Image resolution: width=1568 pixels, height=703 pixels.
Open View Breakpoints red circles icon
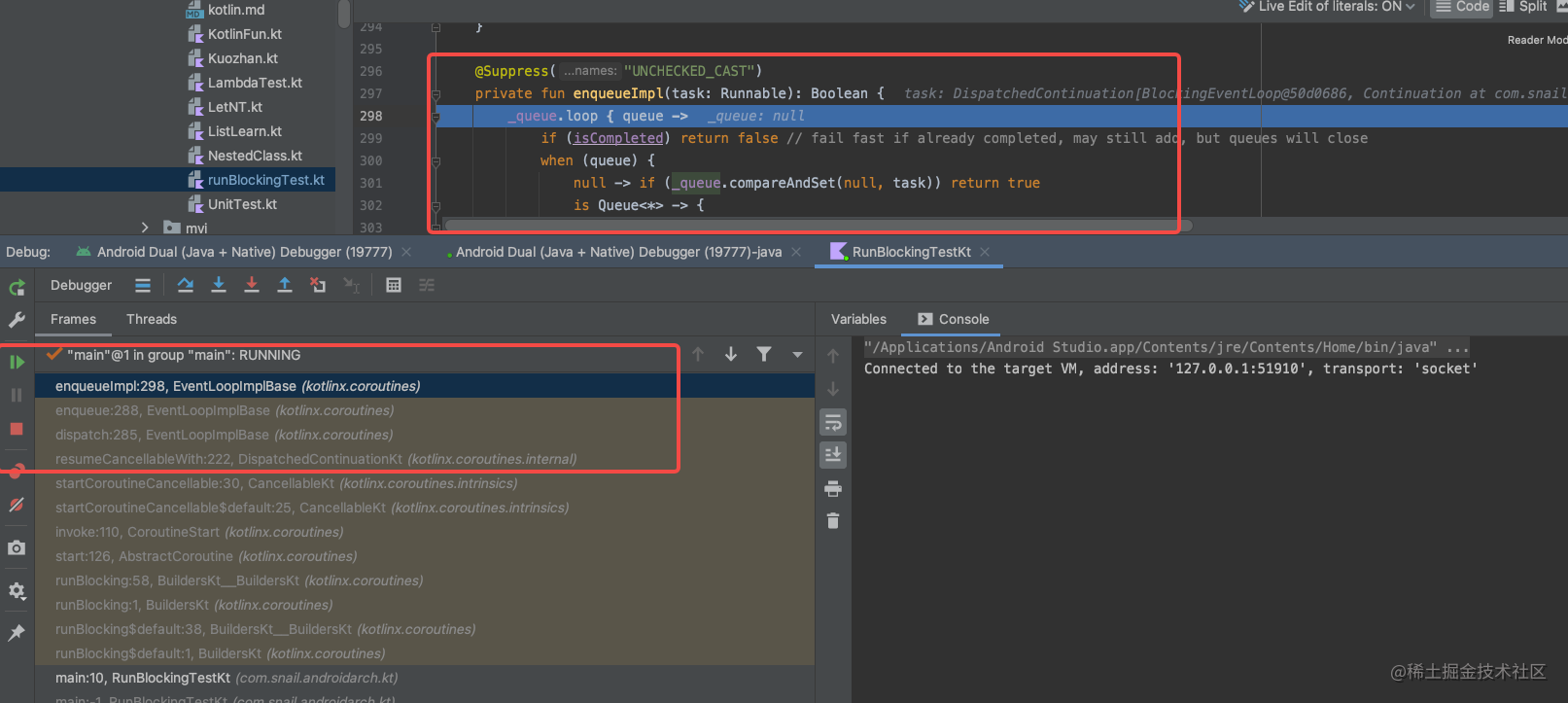pyautogui.click(x=17, y=472)
